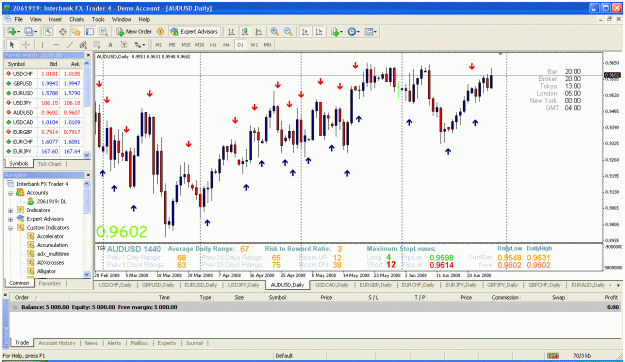Click the yellow diamond MetaEditor icon
This screenshot has height=362, width=625.
point(160,31)
